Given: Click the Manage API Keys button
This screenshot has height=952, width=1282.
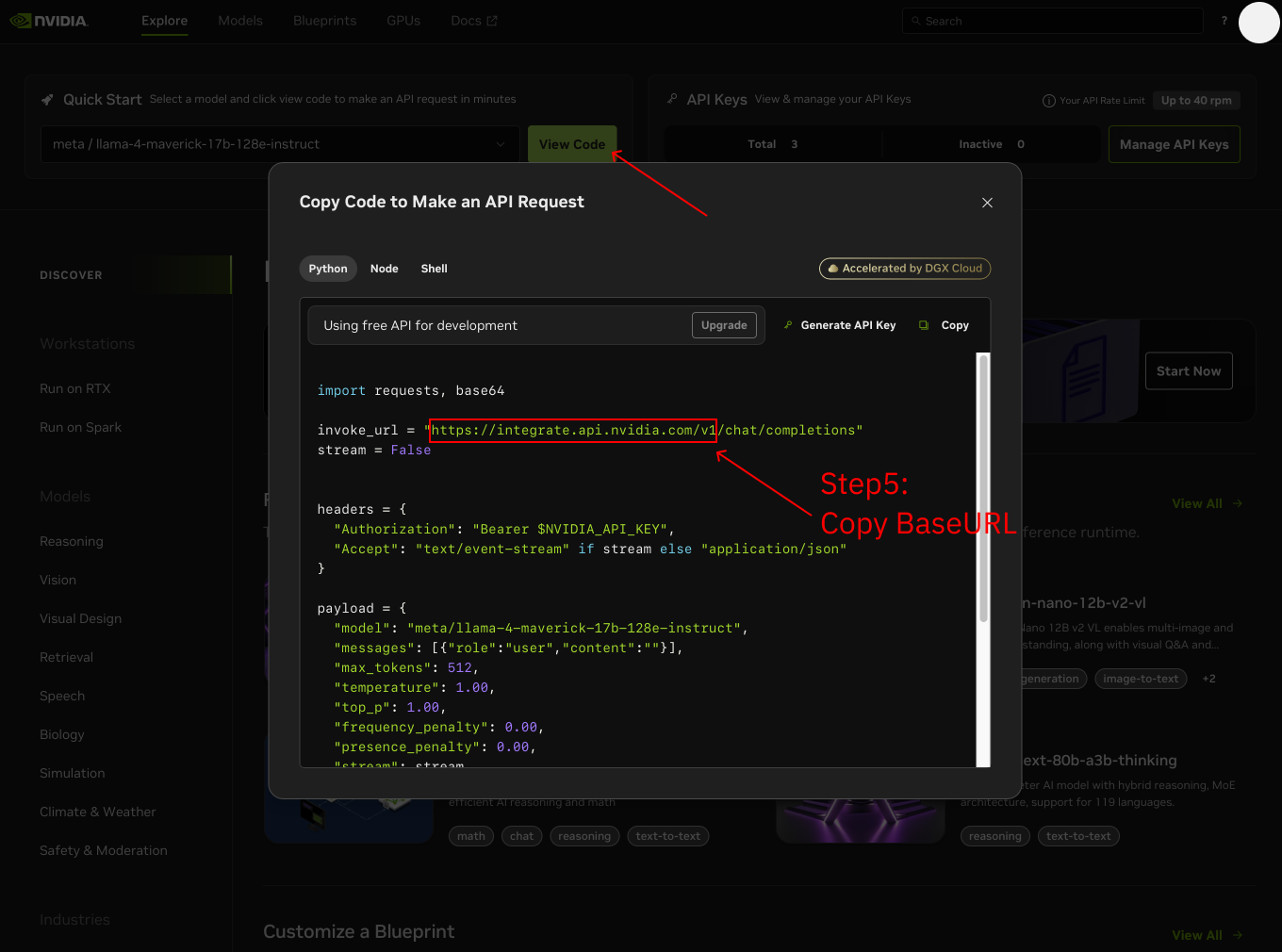Looking at the screenshot, I should [1174, 144].
